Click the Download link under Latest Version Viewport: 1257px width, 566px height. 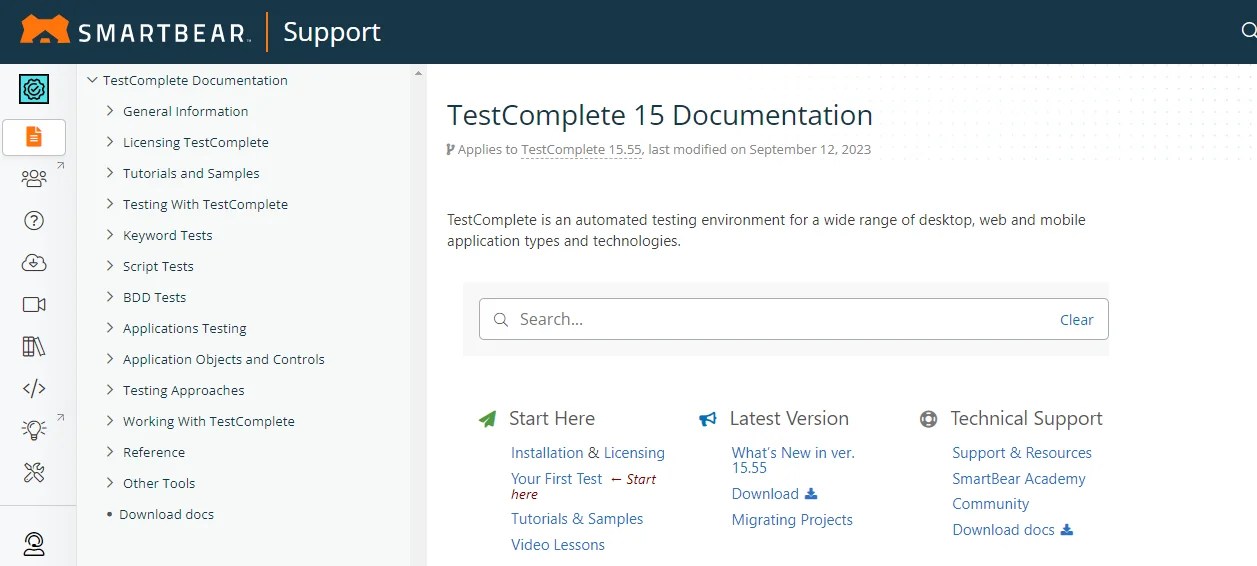765,494
